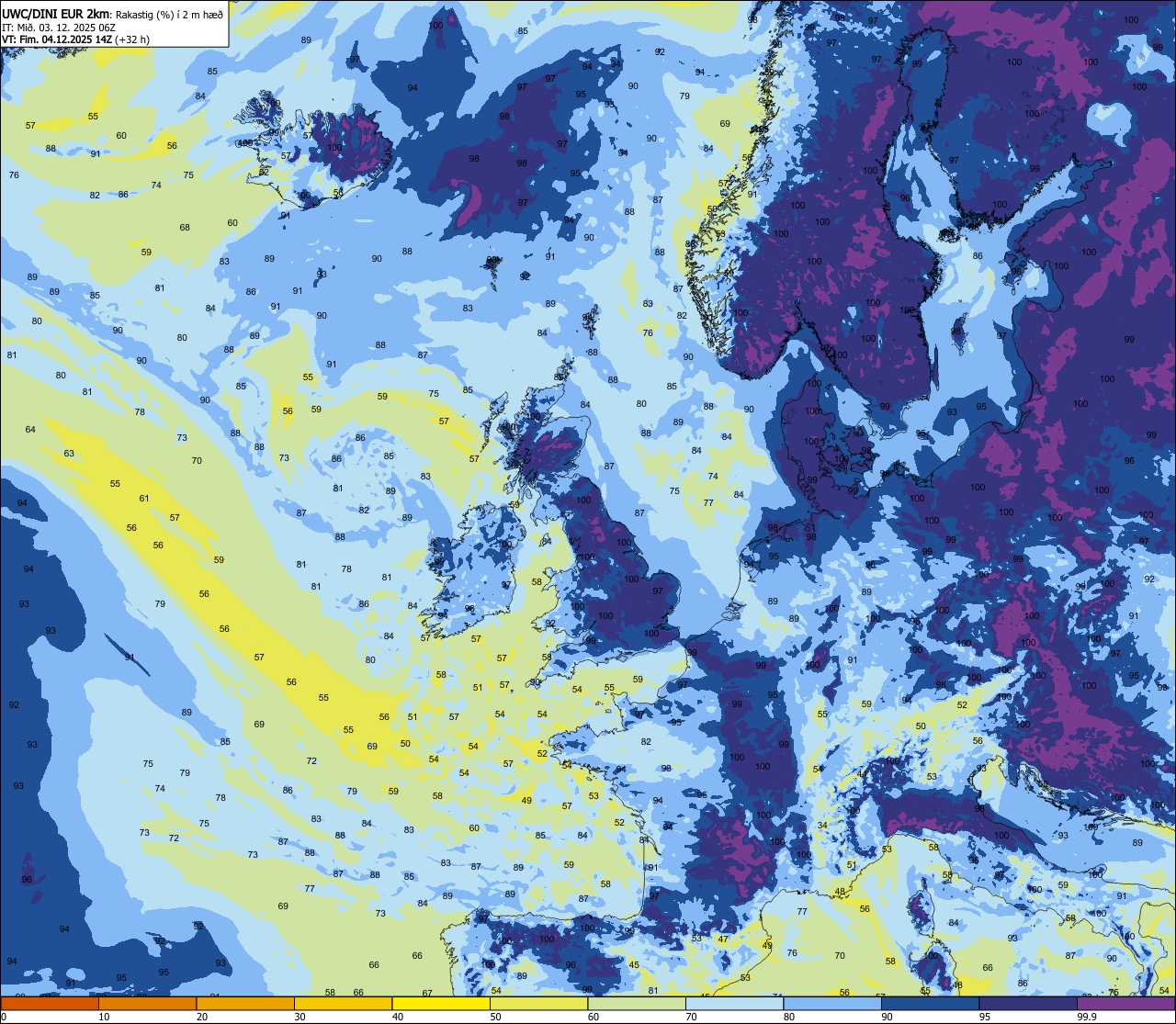Click the legend tick label '70'
The width and height of the screenshot is (1176, 1024).
tap(691, 1018)
